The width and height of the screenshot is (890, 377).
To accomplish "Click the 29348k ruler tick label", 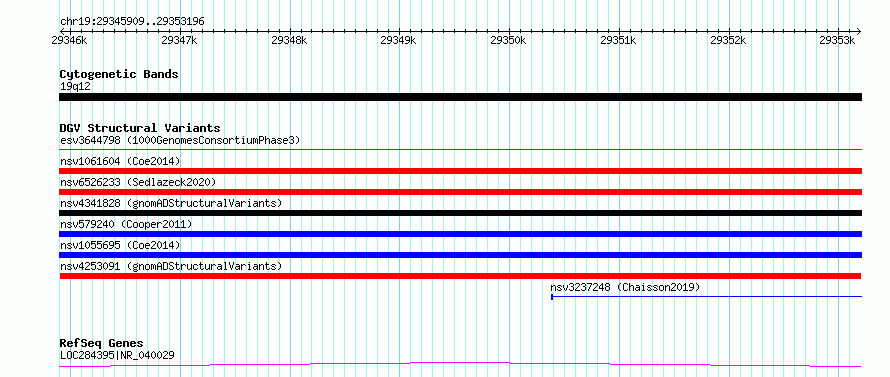I will click(290, 40).
